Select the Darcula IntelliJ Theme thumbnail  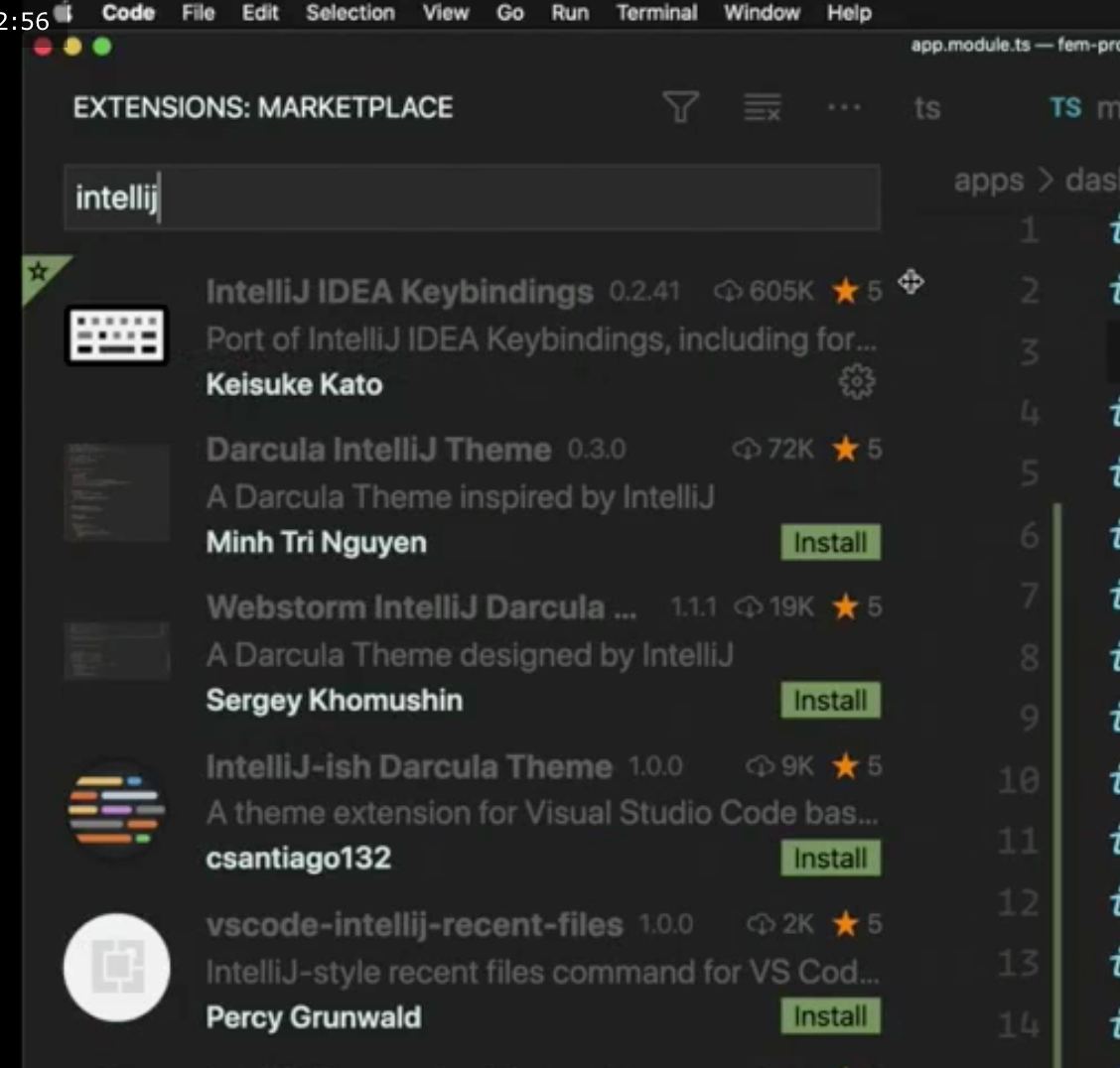click(x=117, y=492)
